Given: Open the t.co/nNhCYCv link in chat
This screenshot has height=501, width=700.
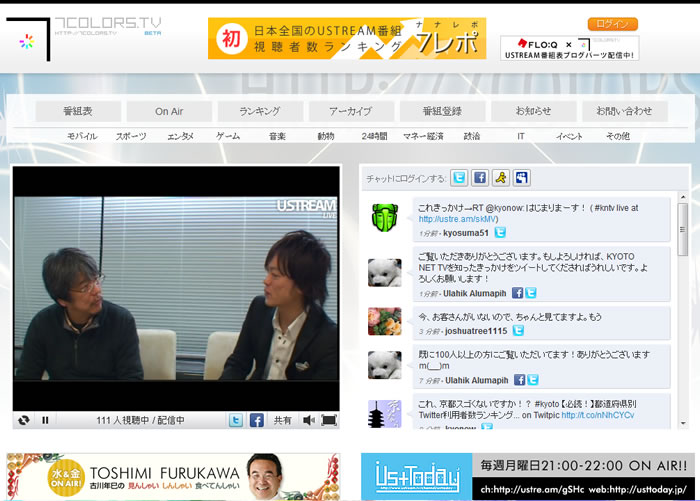Looking at the screenshot, I should tap(598, 415).
